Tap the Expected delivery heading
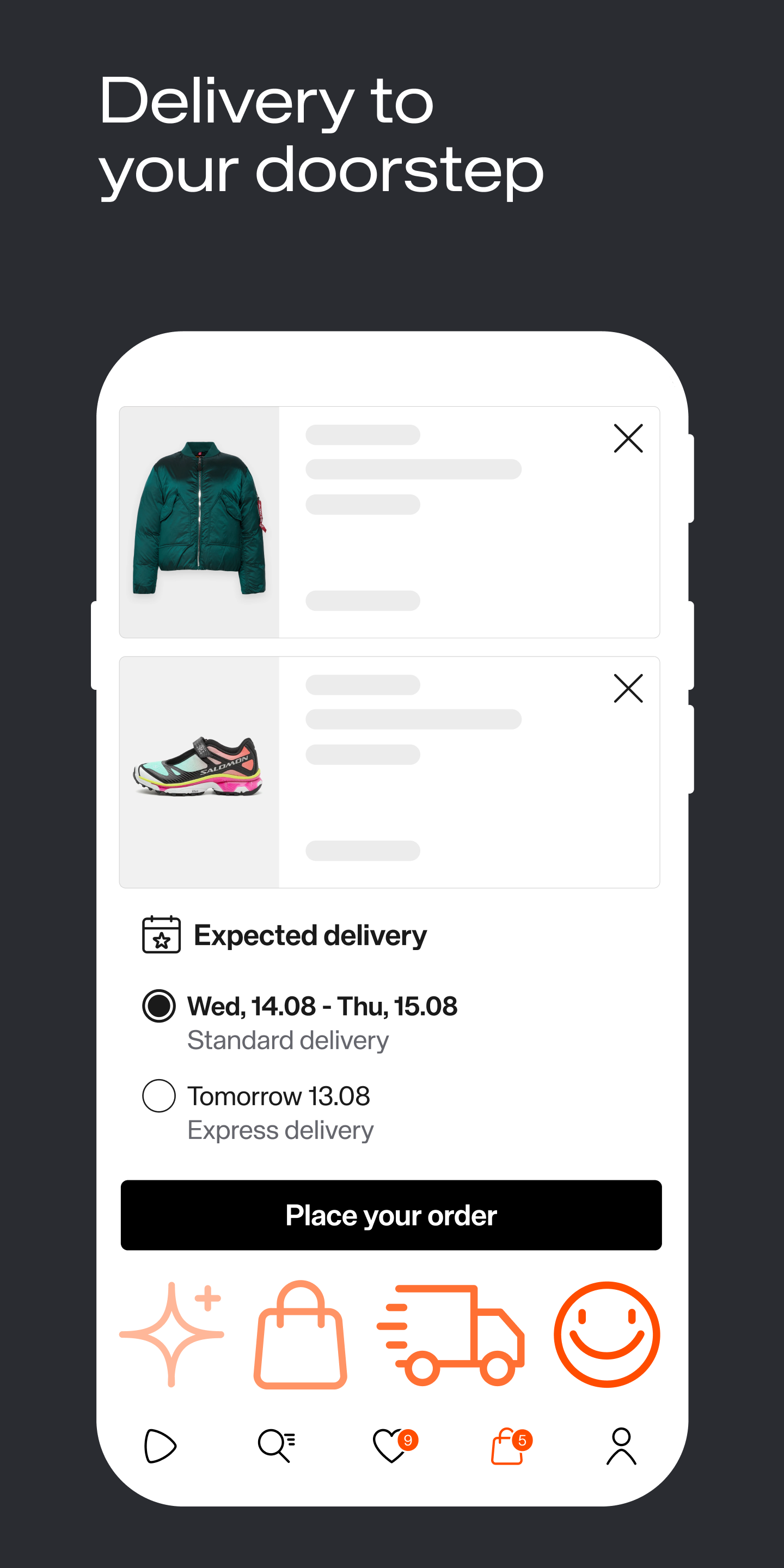 (x=310, y=935)
